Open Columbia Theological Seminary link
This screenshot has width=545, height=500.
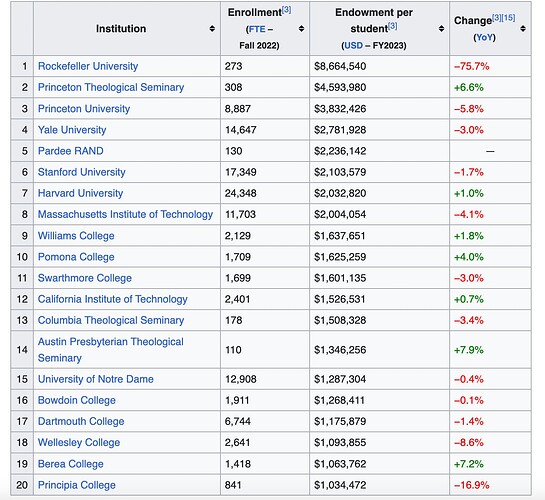click(111, 320)
